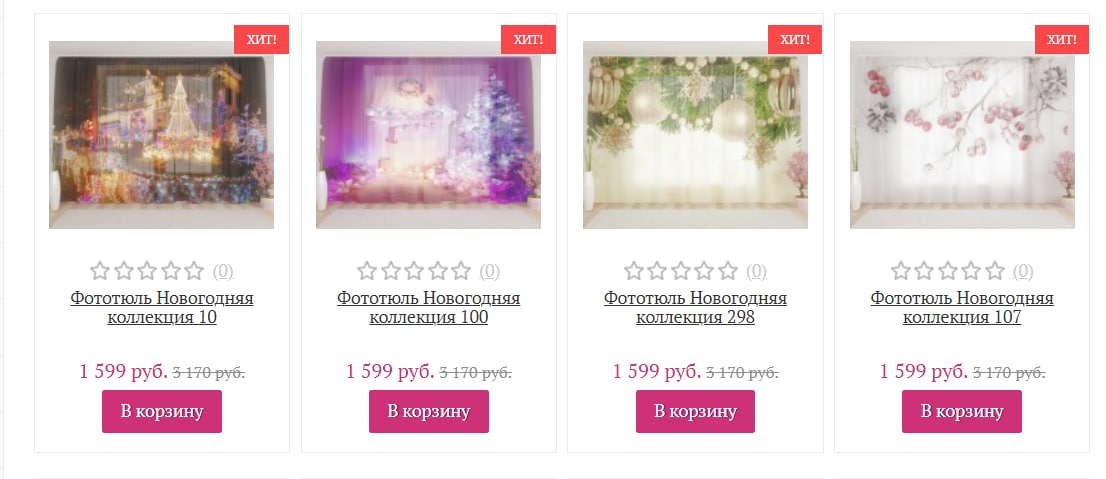The width and height of the screenshot is (1106, 479).
Task: Open the Christmas lights curtain thumbnail
Action: 162,135
